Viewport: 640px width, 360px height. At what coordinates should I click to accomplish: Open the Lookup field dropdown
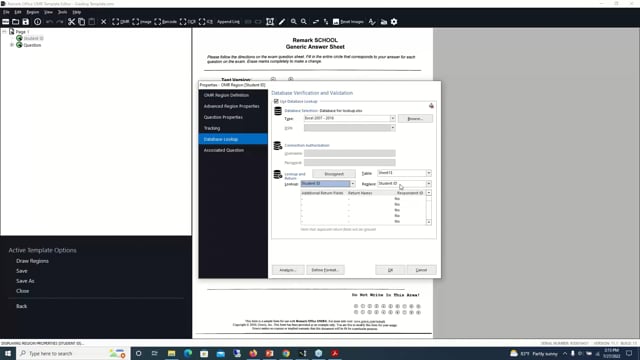pyautogui.click(x=353, y=184)
